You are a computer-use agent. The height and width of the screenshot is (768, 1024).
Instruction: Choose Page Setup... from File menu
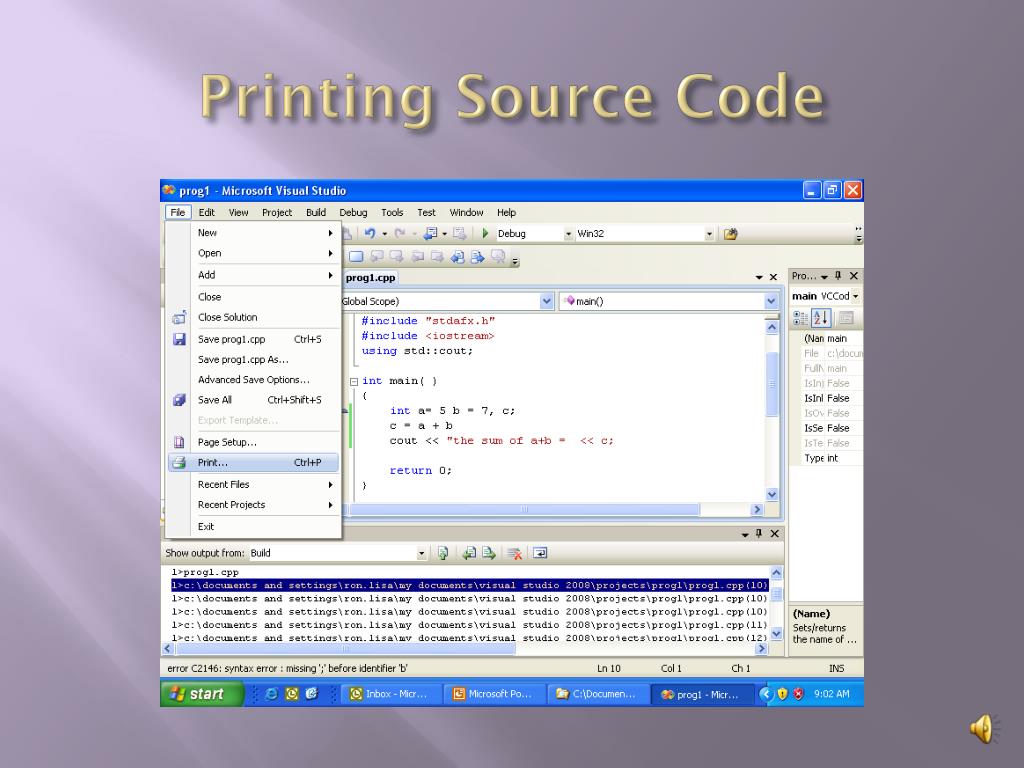(x=253, y=442)
